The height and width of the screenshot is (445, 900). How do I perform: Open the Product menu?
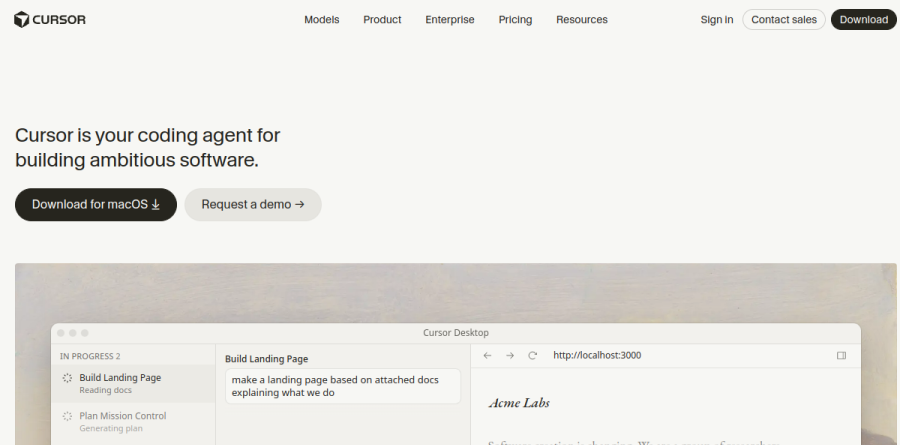pyautogui.click(x=382, y=20)
